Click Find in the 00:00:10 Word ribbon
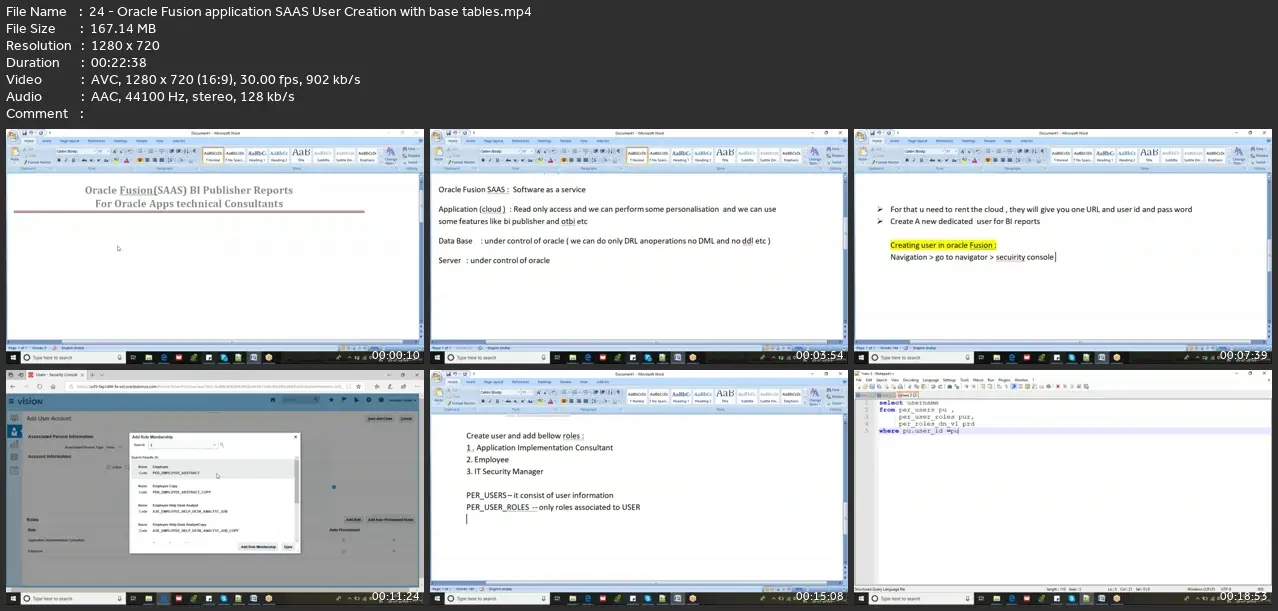 [x=412, y=148]
